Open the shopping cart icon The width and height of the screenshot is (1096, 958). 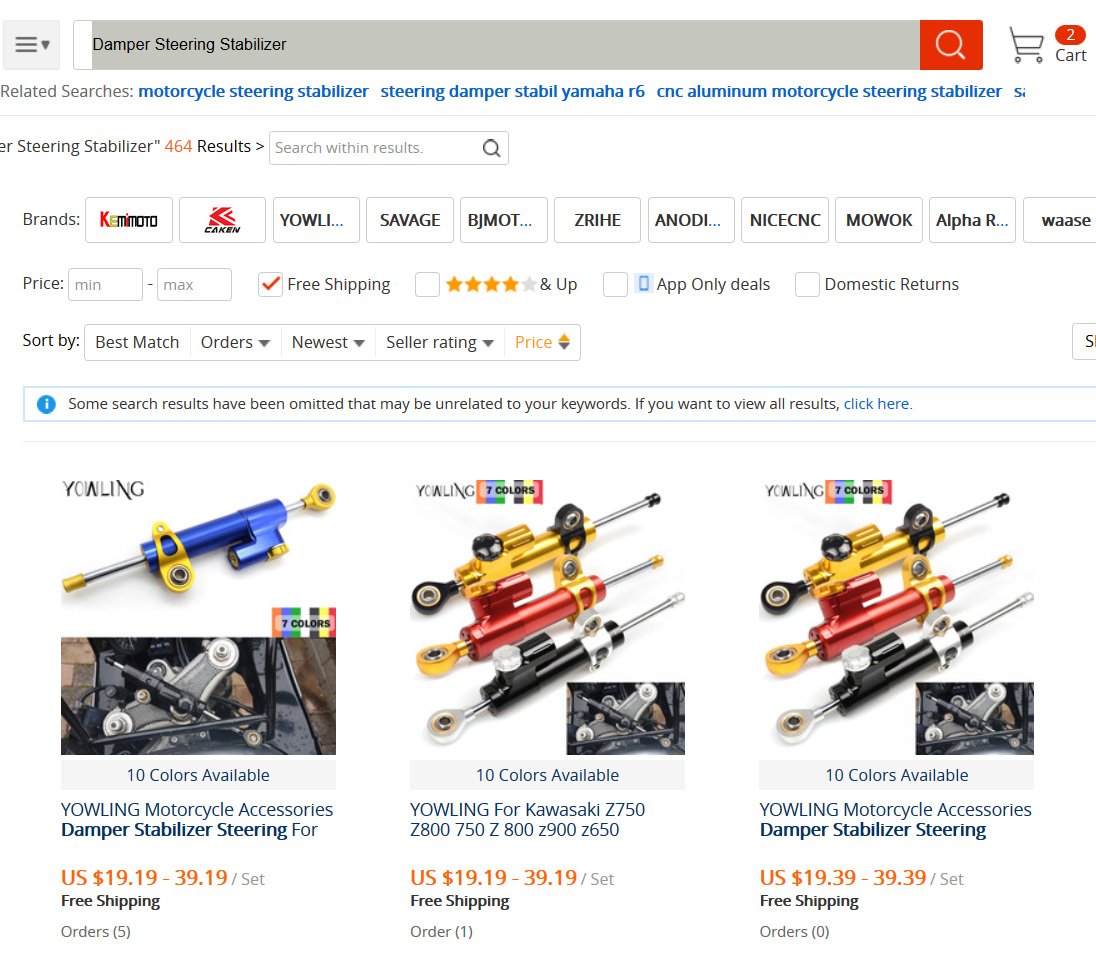click(1026, 45)
